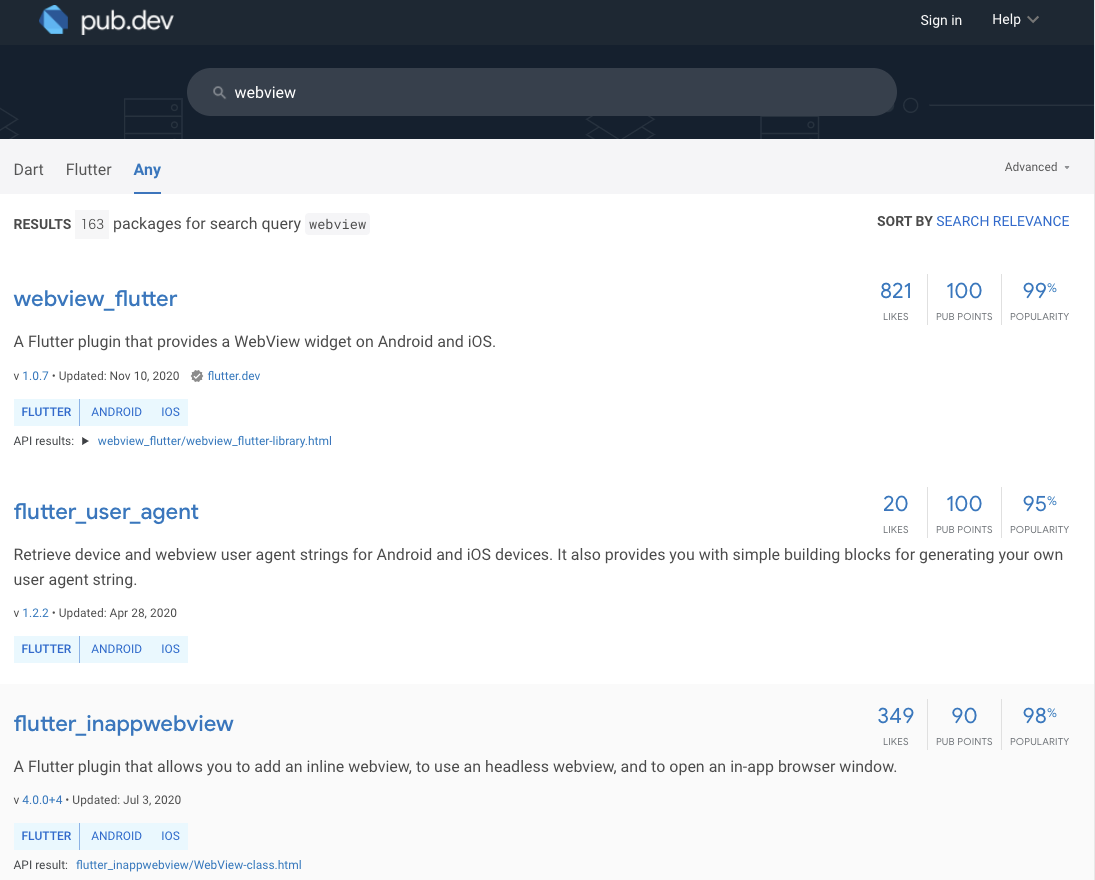The width and height of the screenshot is (1095, 880).
Task: Click the webview query code label
Action: (337, 224)
